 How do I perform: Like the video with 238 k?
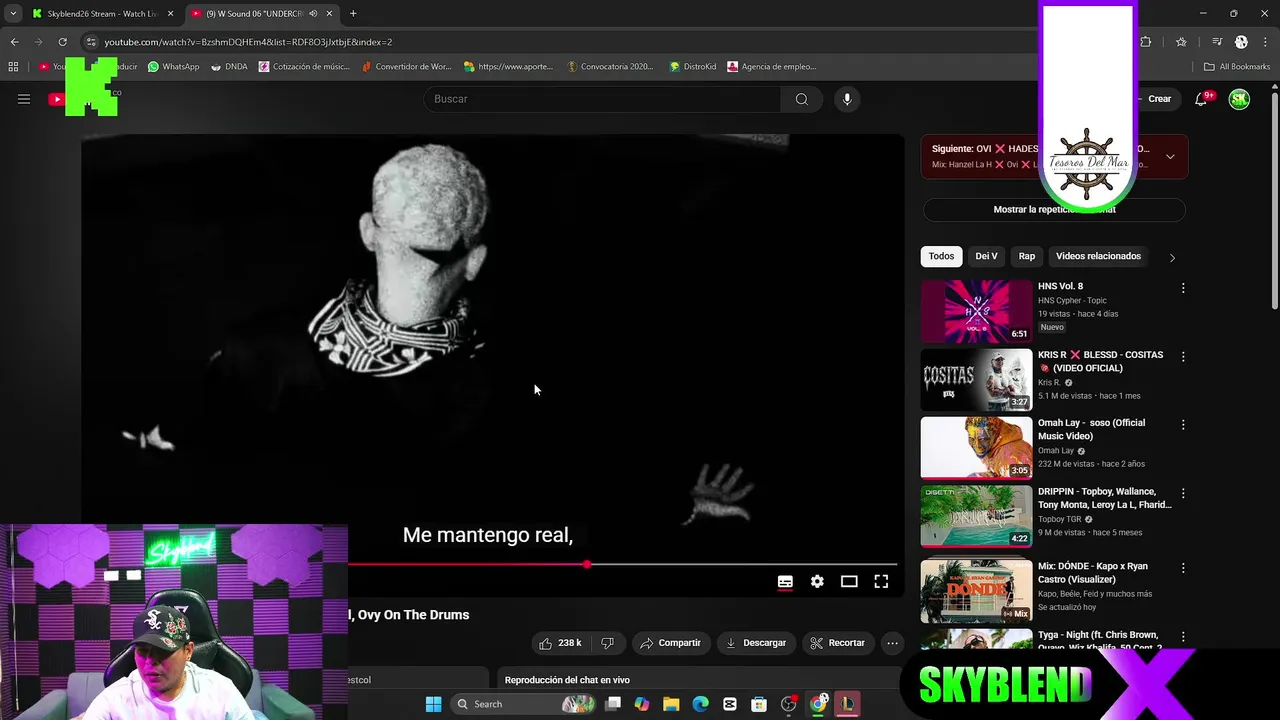[x=560, y=643]
